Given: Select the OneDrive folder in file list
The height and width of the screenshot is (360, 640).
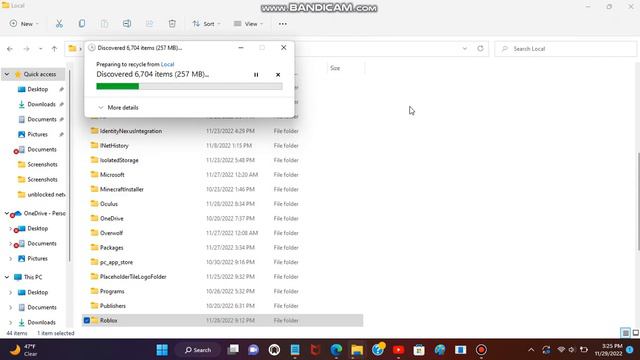Looking at the screenshot, I should coord(112,218).
